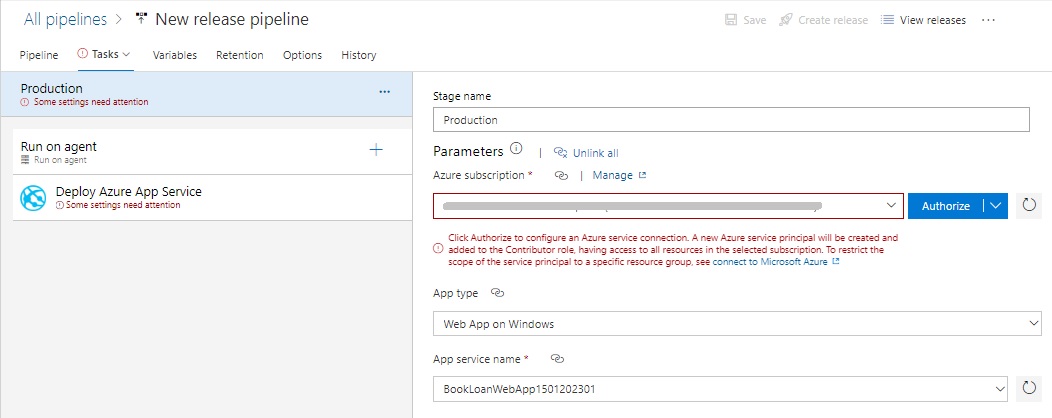Switch to the Variables tab

point(174,55)
